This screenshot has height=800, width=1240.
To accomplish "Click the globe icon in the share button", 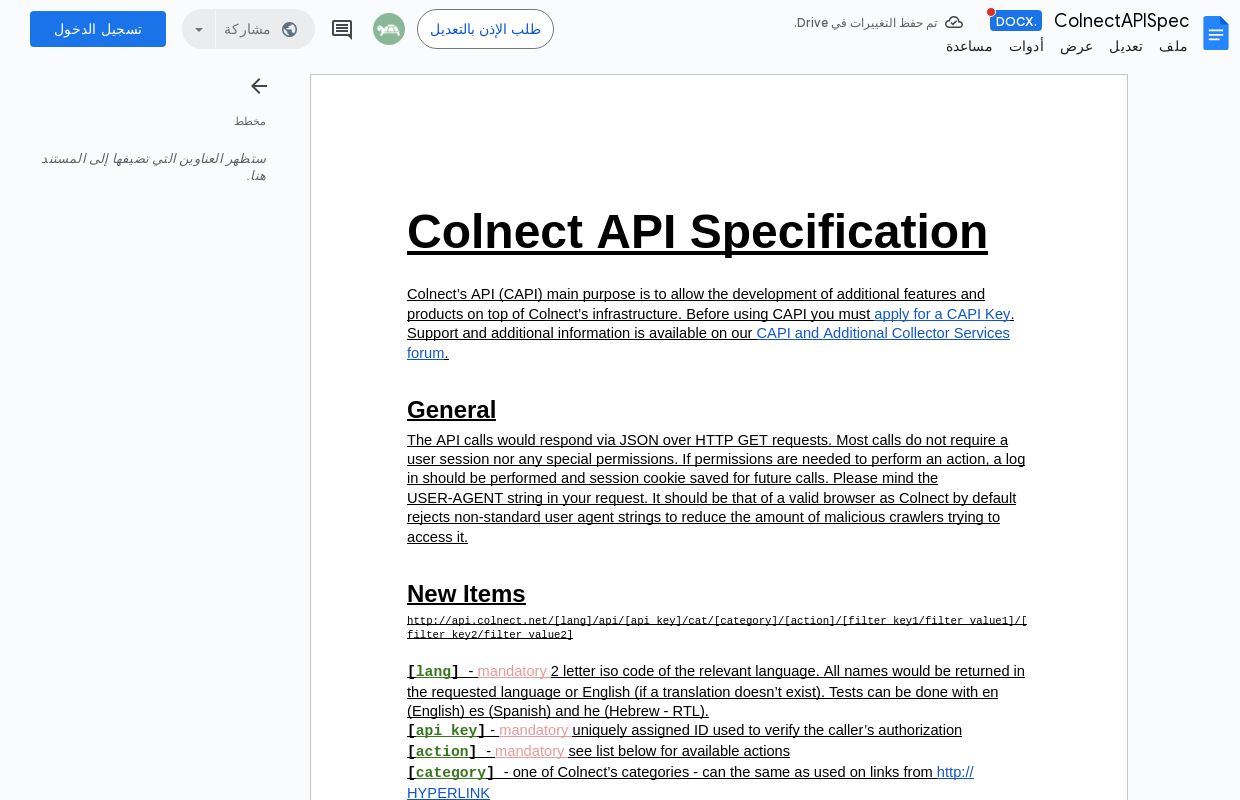I will click(x=290, y=29).
